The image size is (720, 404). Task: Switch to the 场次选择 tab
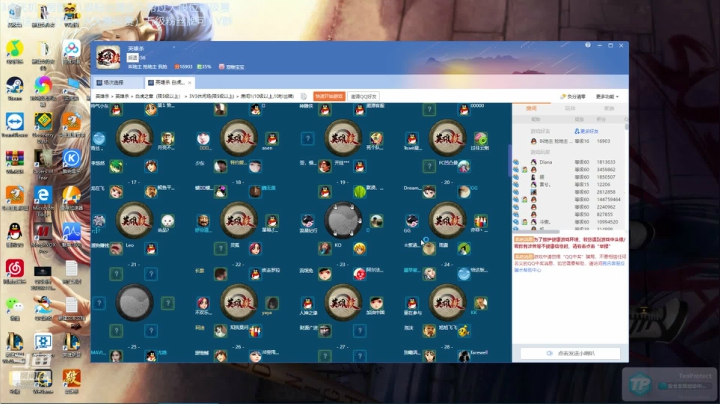[117, 83]
